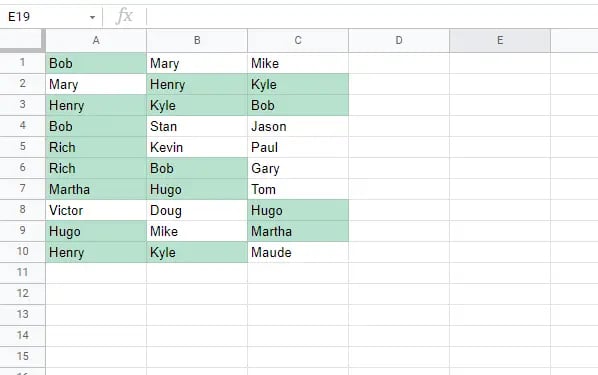Select row 14 header
This screenshot has width=598, height=375.
coord(23,336)
